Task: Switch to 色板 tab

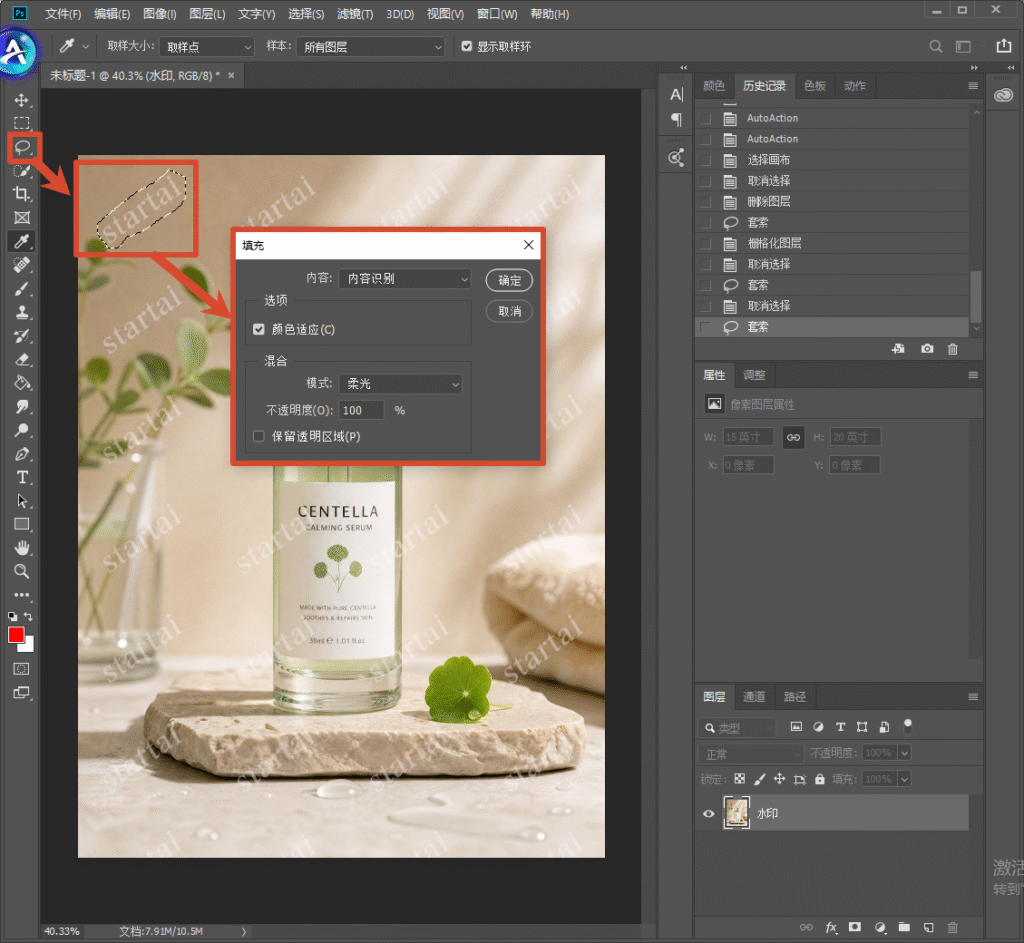Action: coord(814,86)
